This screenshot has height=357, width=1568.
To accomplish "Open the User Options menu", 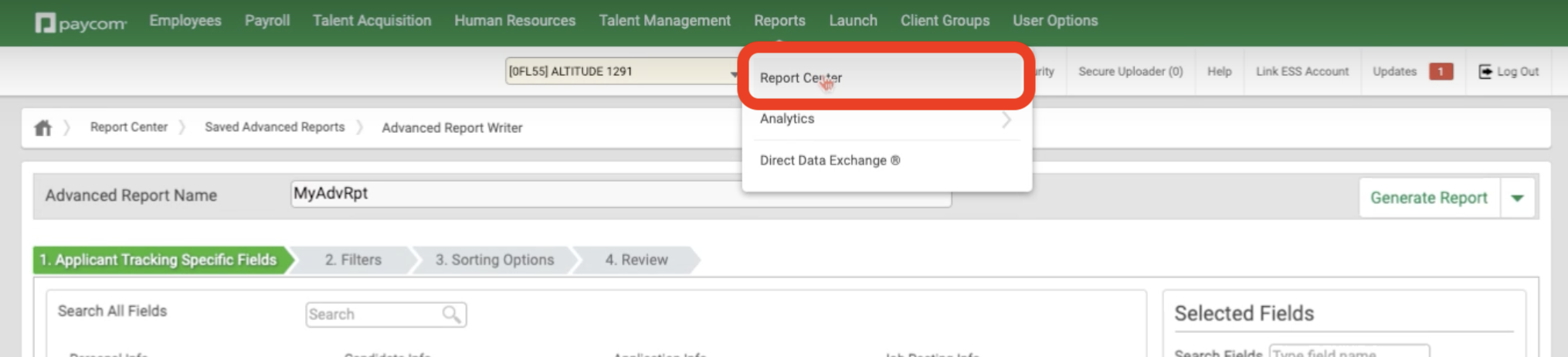I will coord(1056,21).
